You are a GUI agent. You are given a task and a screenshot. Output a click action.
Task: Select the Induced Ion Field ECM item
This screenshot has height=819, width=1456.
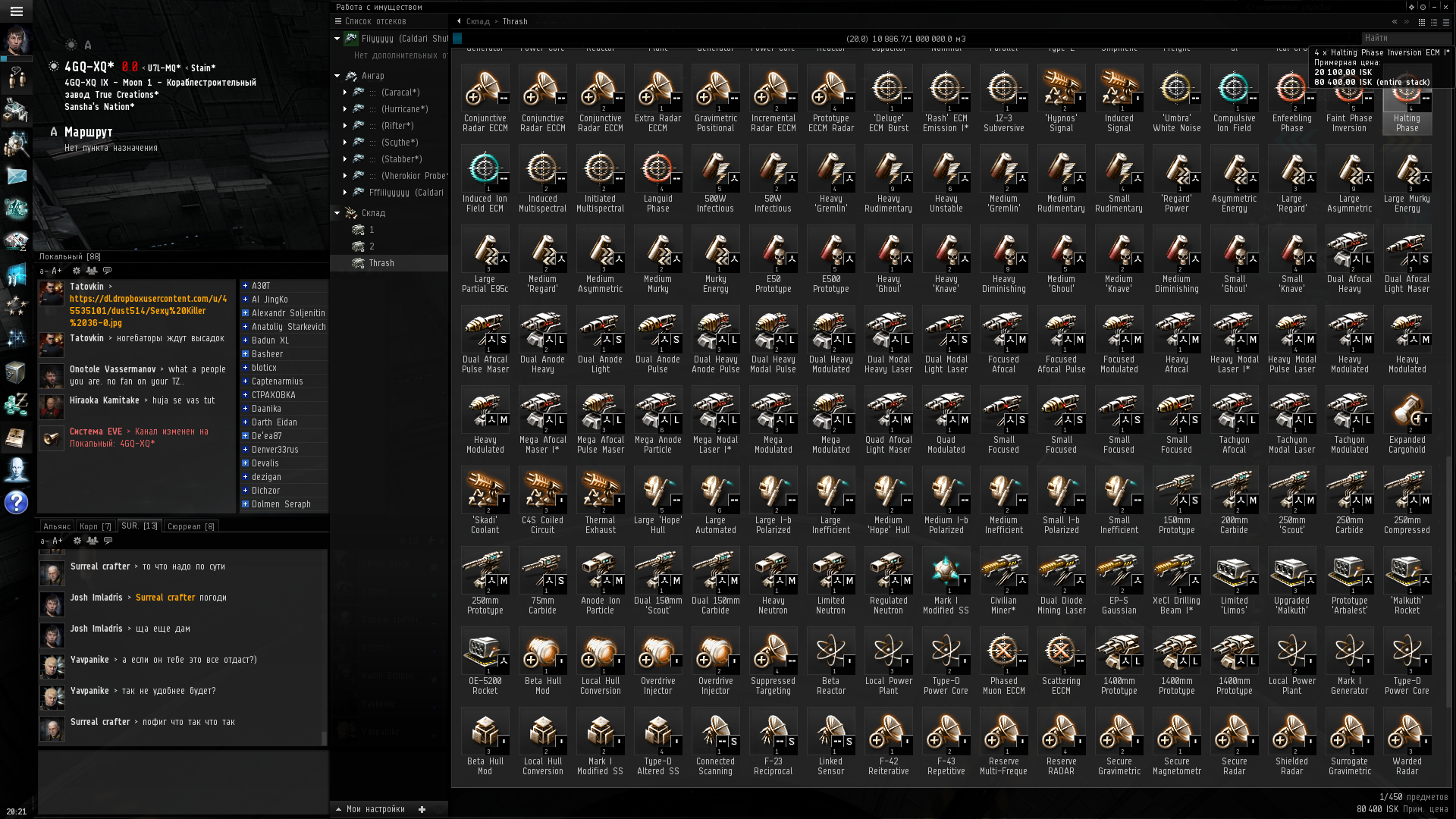(x=485, y=179)
